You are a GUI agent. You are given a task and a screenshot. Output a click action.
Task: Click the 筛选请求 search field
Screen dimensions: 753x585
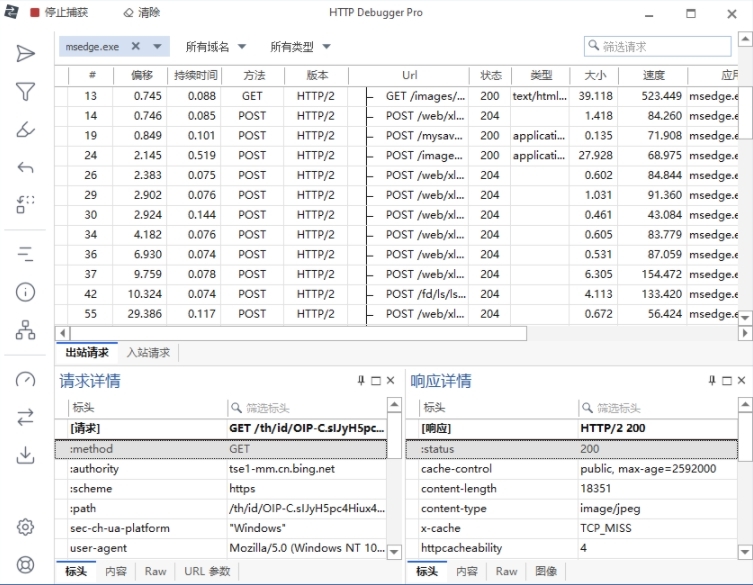click(x=657, y=47)
